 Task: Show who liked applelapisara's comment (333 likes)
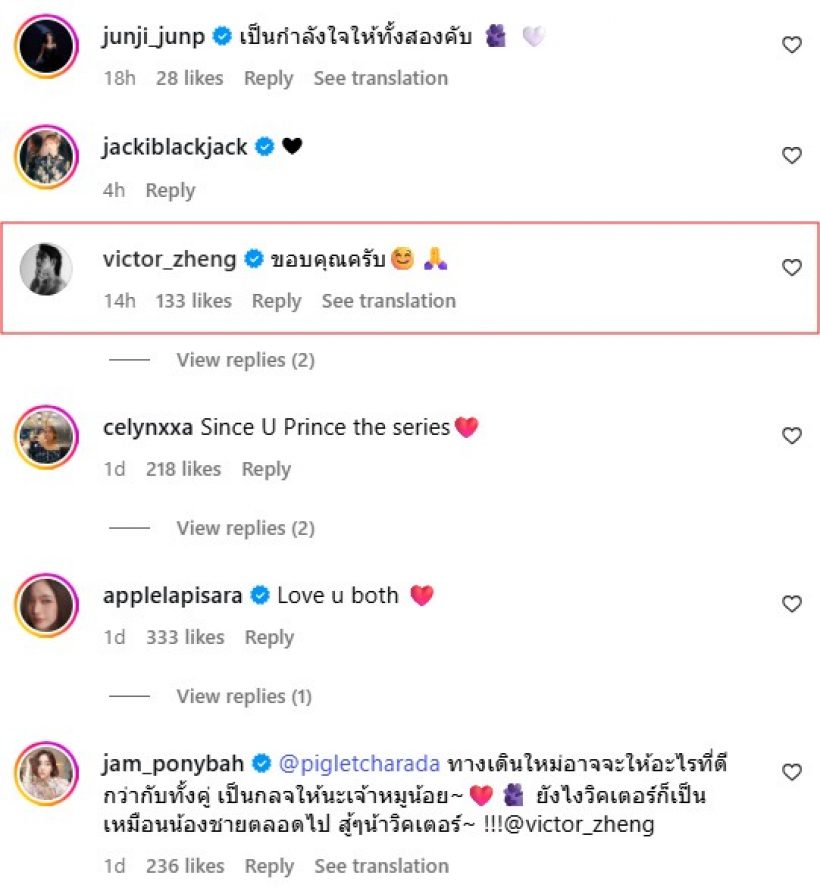[185, 637]
